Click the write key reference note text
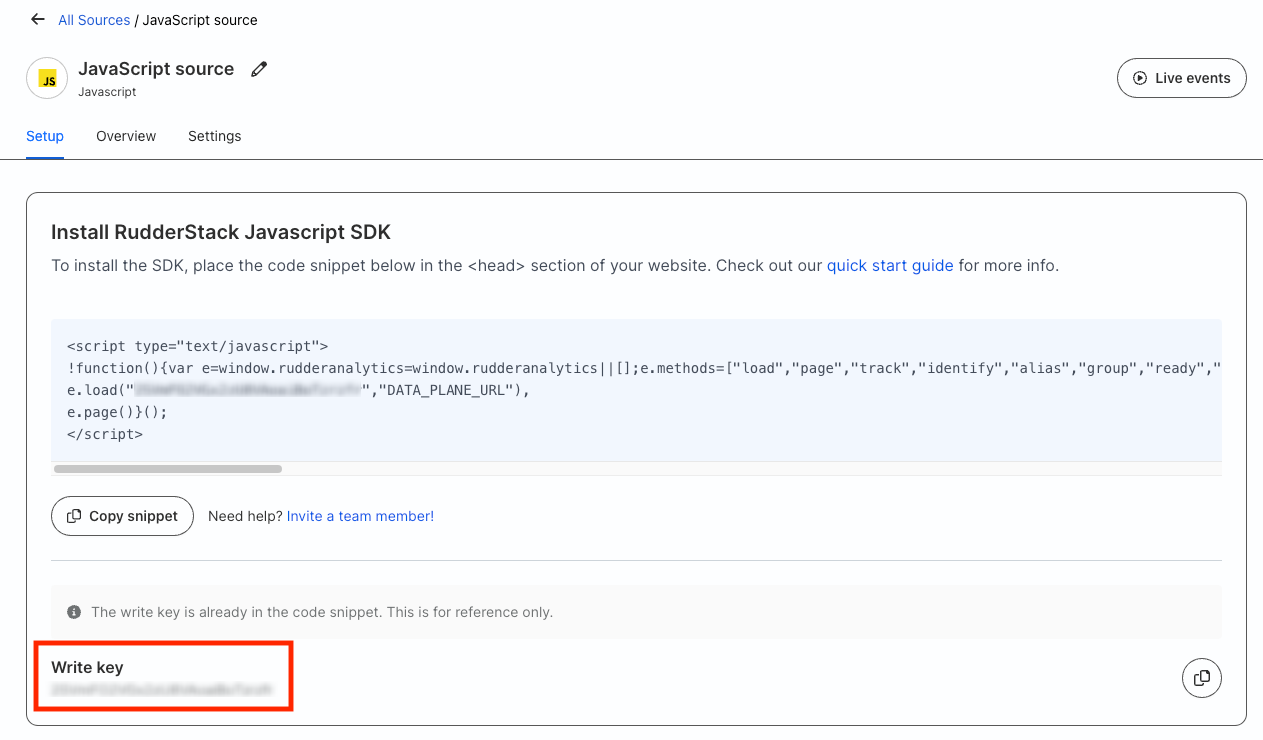The height and width of the screenshot is (740, 1263). [x=322, y=612]
